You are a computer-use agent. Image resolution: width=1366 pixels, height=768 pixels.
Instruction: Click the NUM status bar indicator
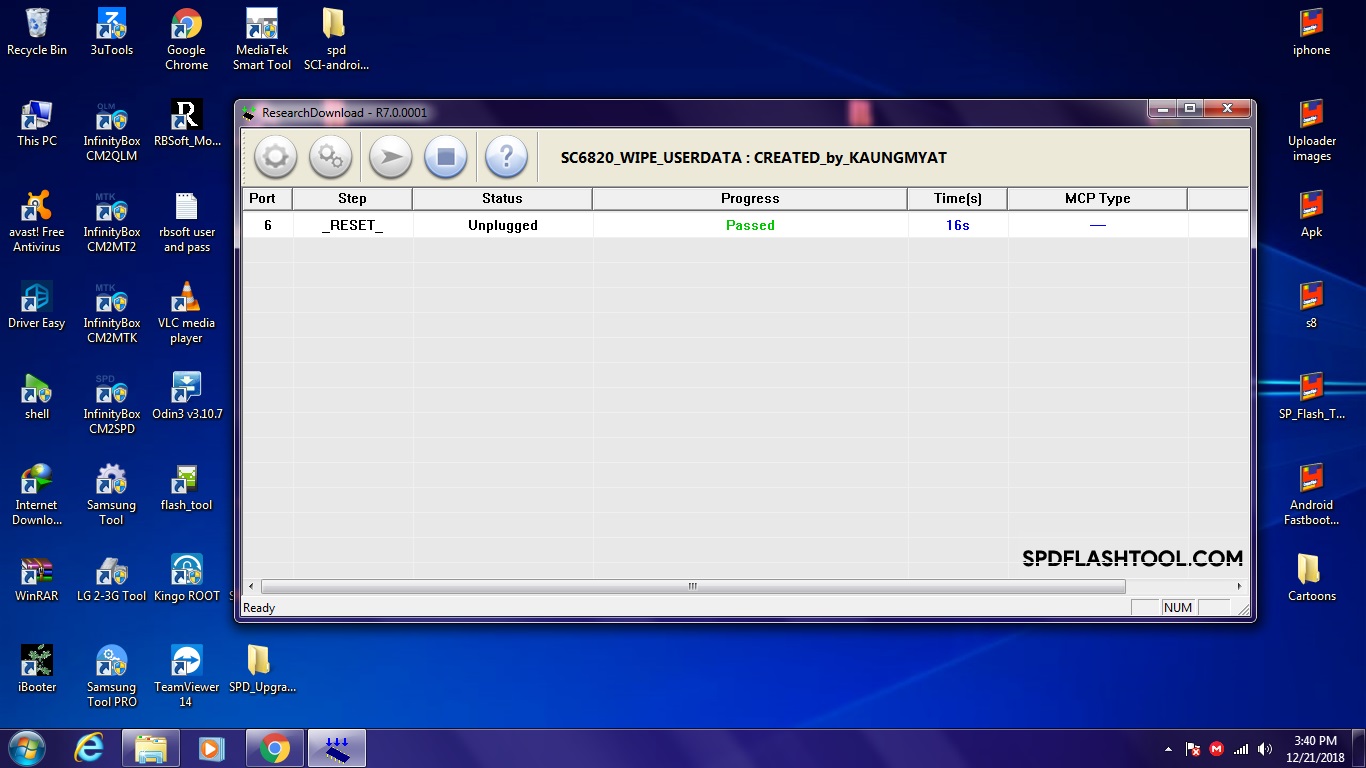1178,608
